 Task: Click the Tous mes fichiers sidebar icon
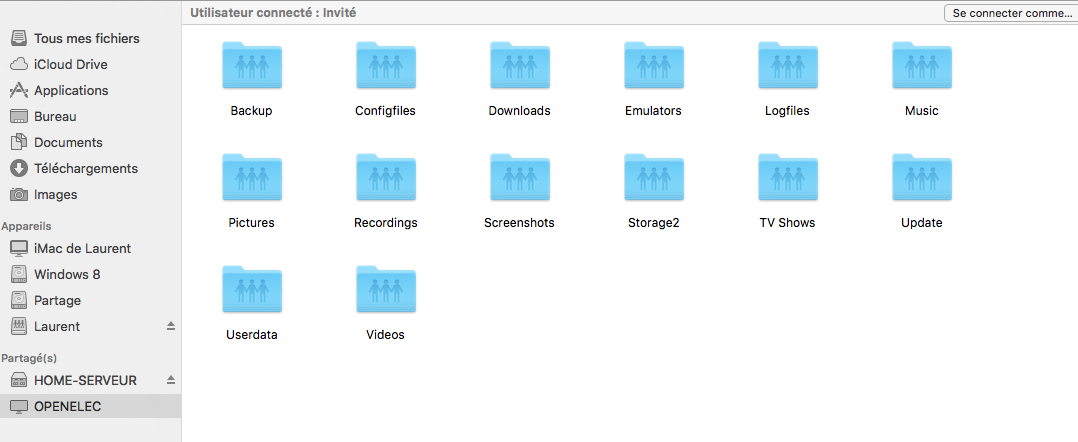19,38
